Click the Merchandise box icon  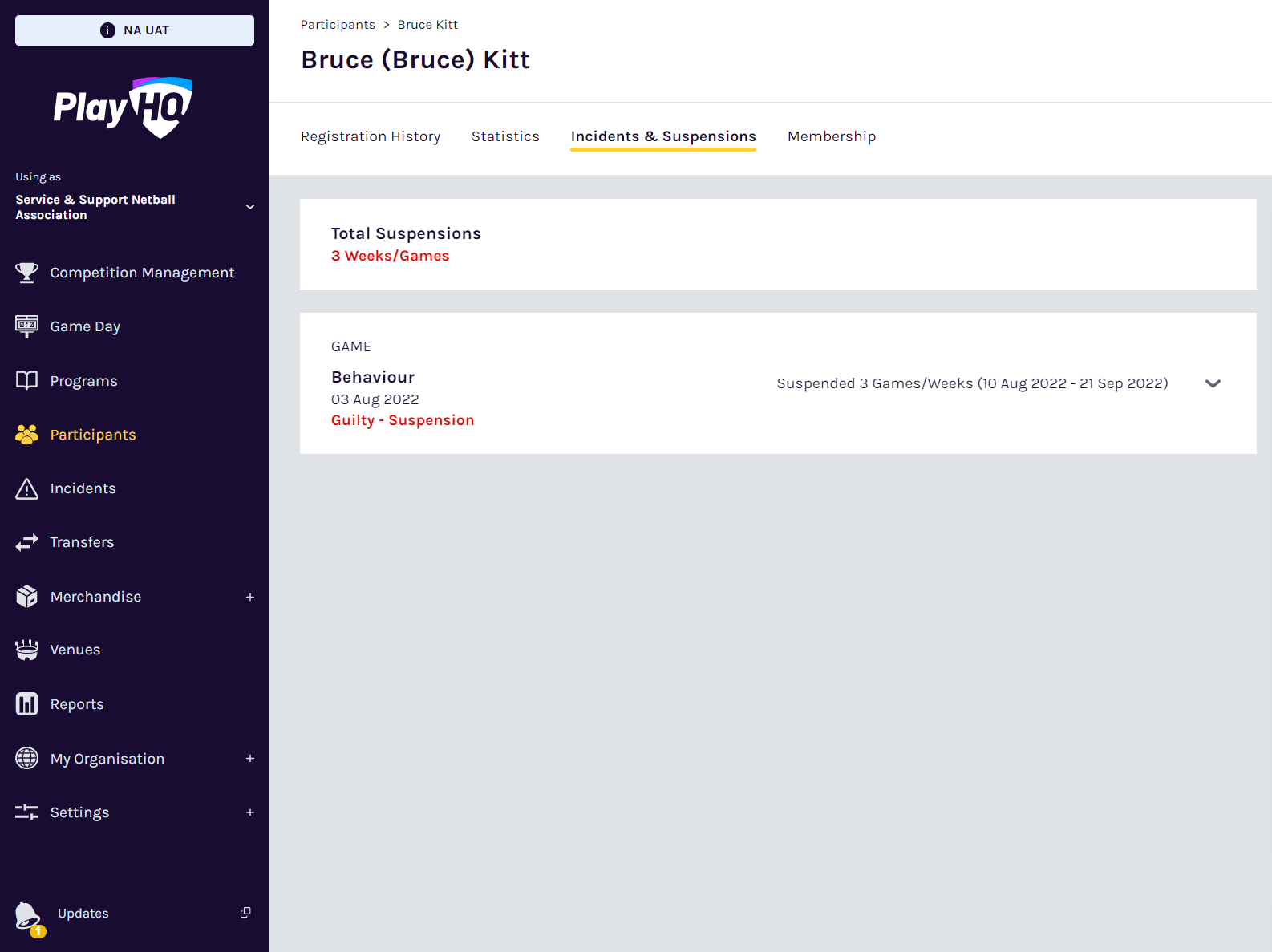[26, 597]
